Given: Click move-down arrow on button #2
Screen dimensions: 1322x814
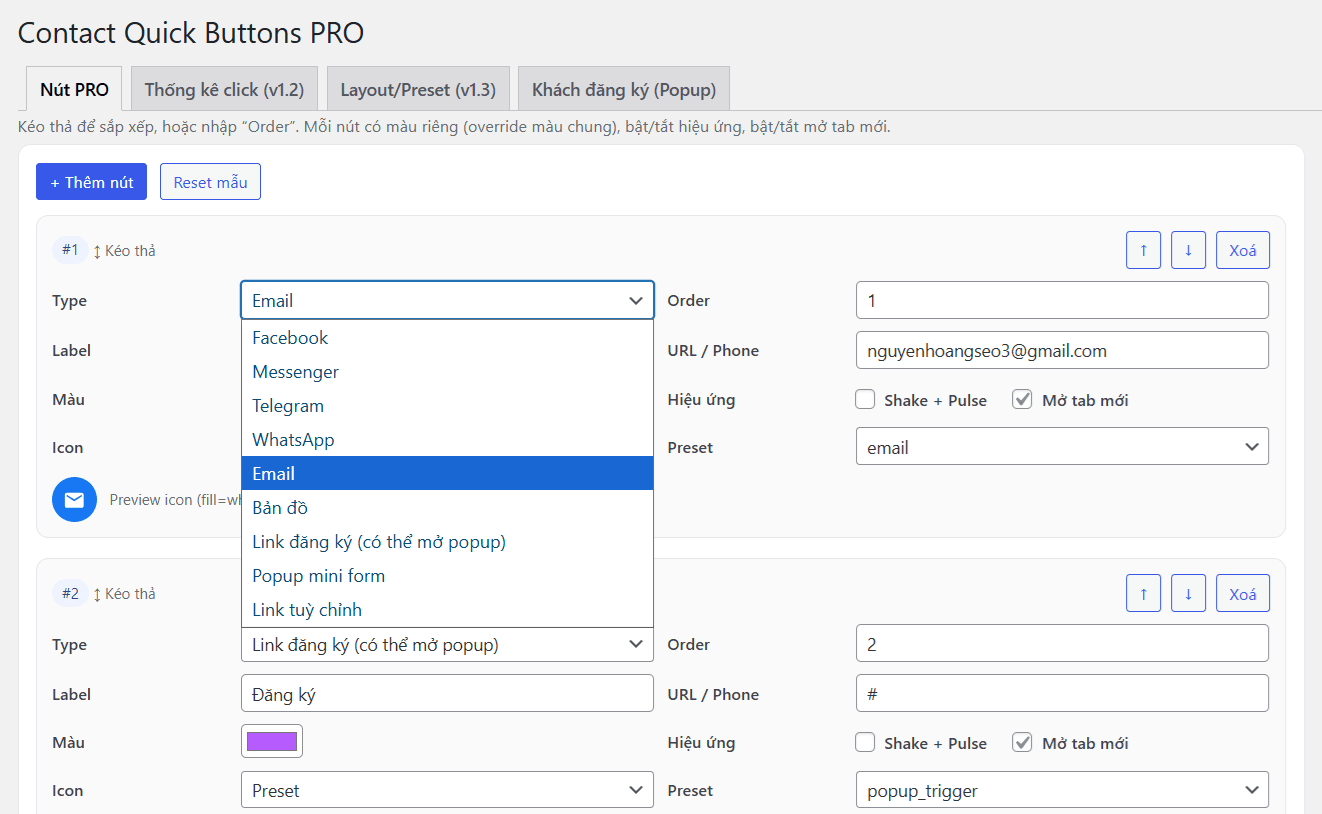Looking at the screenshot, I should 1188,594.
